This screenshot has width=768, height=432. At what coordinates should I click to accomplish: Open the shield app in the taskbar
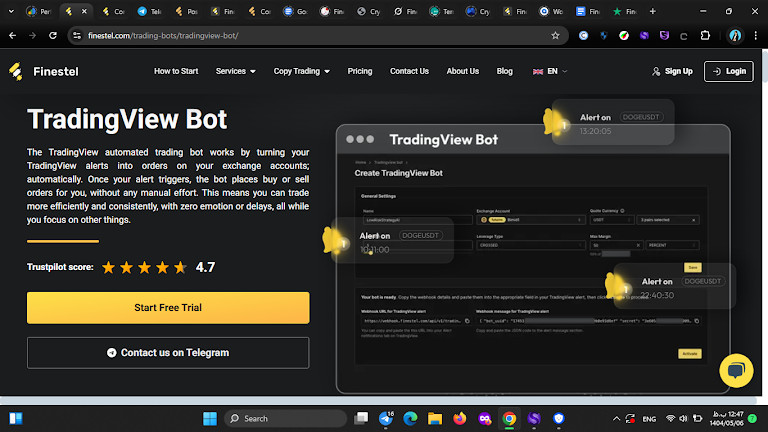pos(558,418)
